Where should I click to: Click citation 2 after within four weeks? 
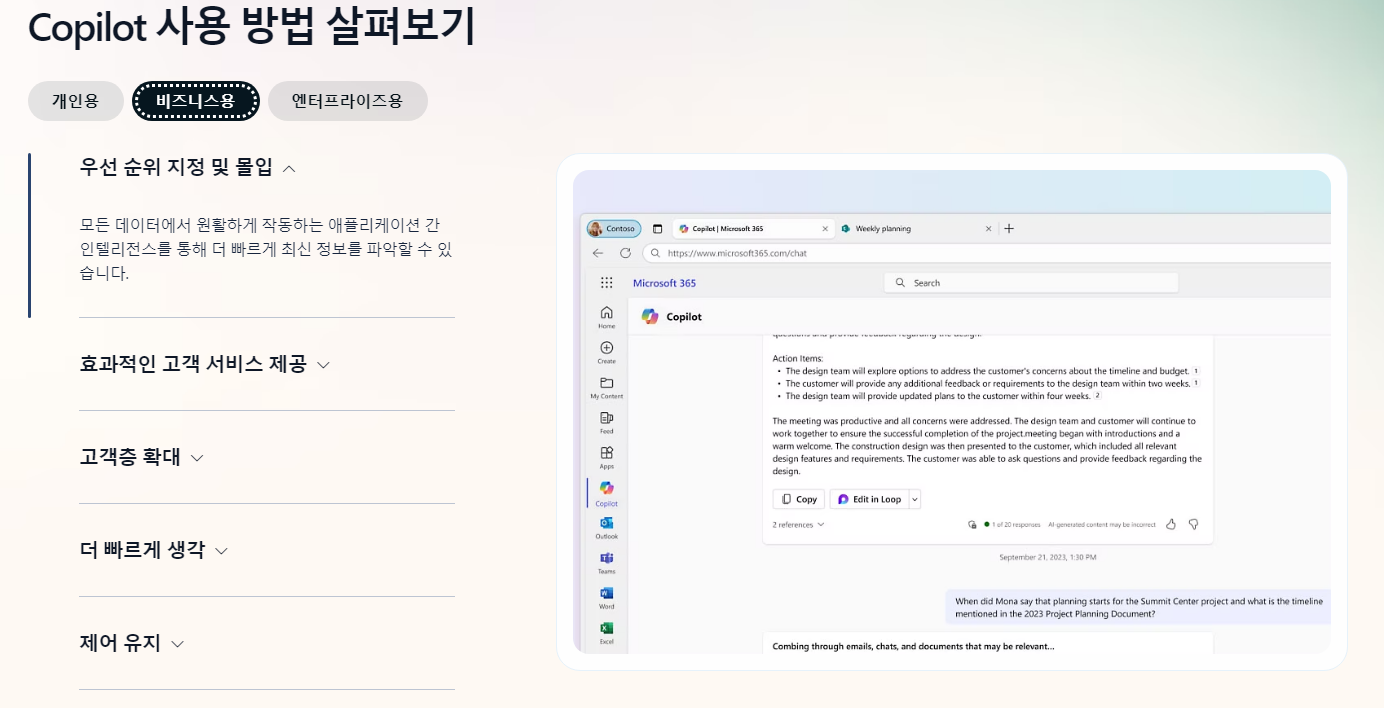tap(1097, 396)
